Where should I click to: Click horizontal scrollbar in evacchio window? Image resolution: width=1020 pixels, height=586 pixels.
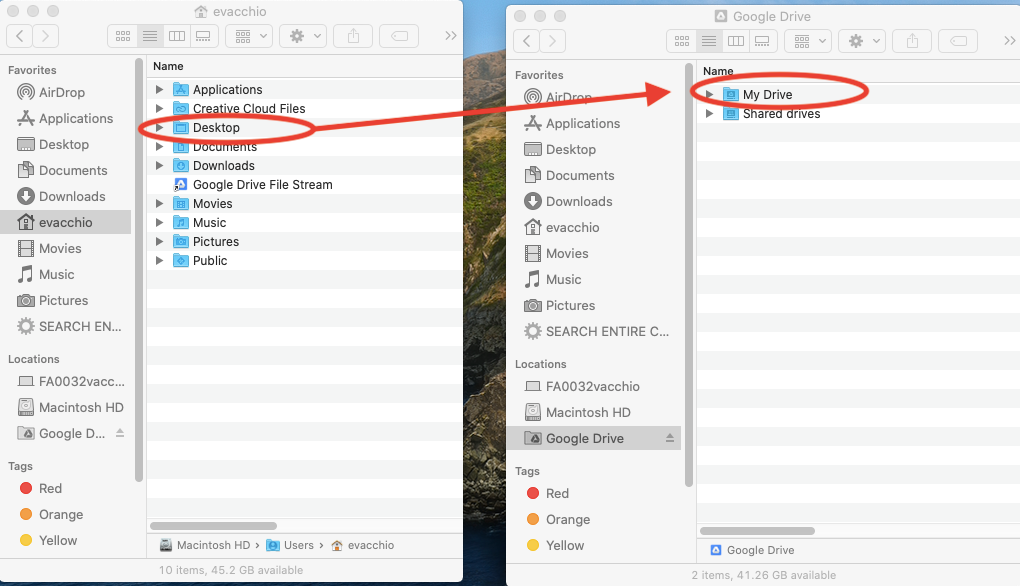click(213, 526)
